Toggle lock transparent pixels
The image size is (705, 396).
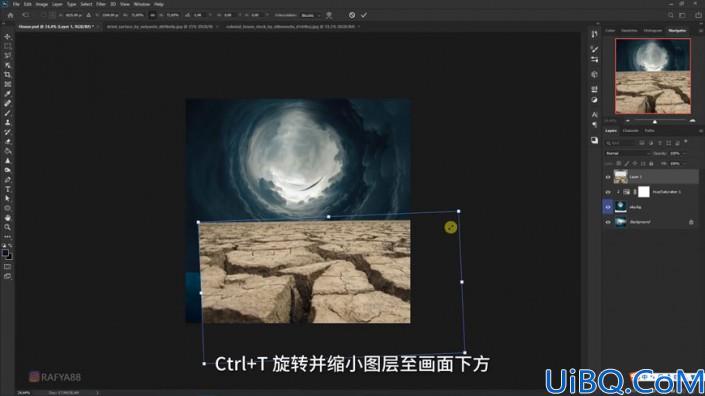click(619, 164)
